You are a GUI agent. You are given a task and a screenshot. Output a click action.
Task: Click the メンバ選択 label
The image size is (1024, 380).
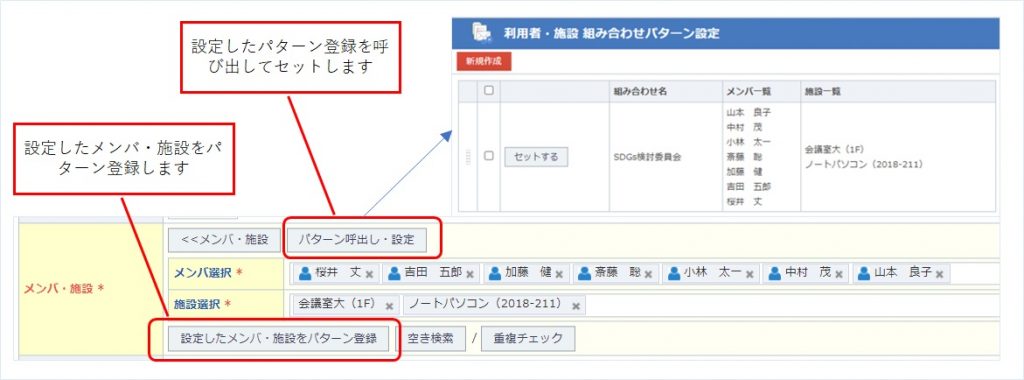202,274
